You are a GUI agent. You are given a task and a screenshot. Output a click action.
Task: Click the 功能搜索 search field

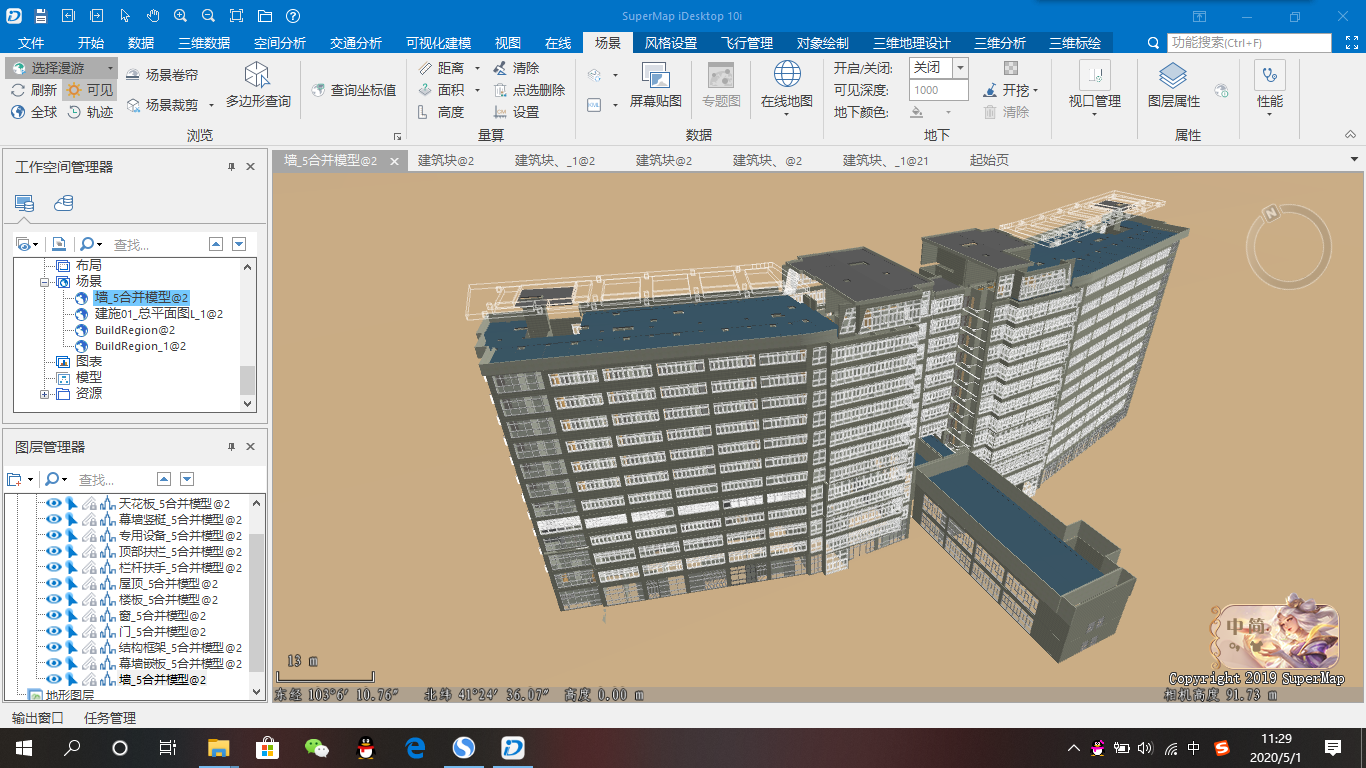(1250, 43)
